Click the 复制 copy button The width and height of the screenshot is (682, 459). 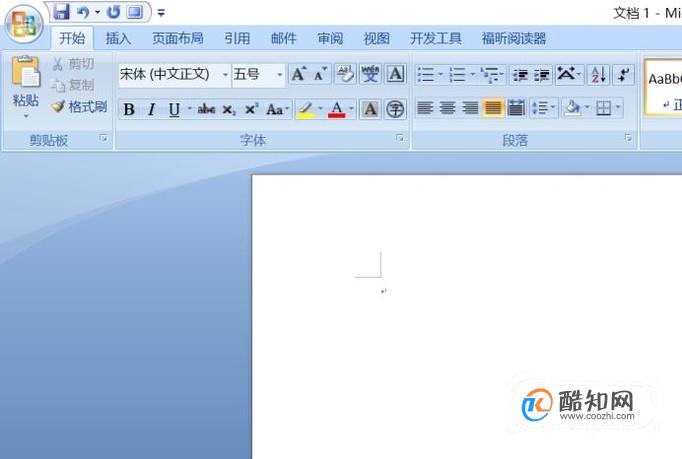pos(73,85)
